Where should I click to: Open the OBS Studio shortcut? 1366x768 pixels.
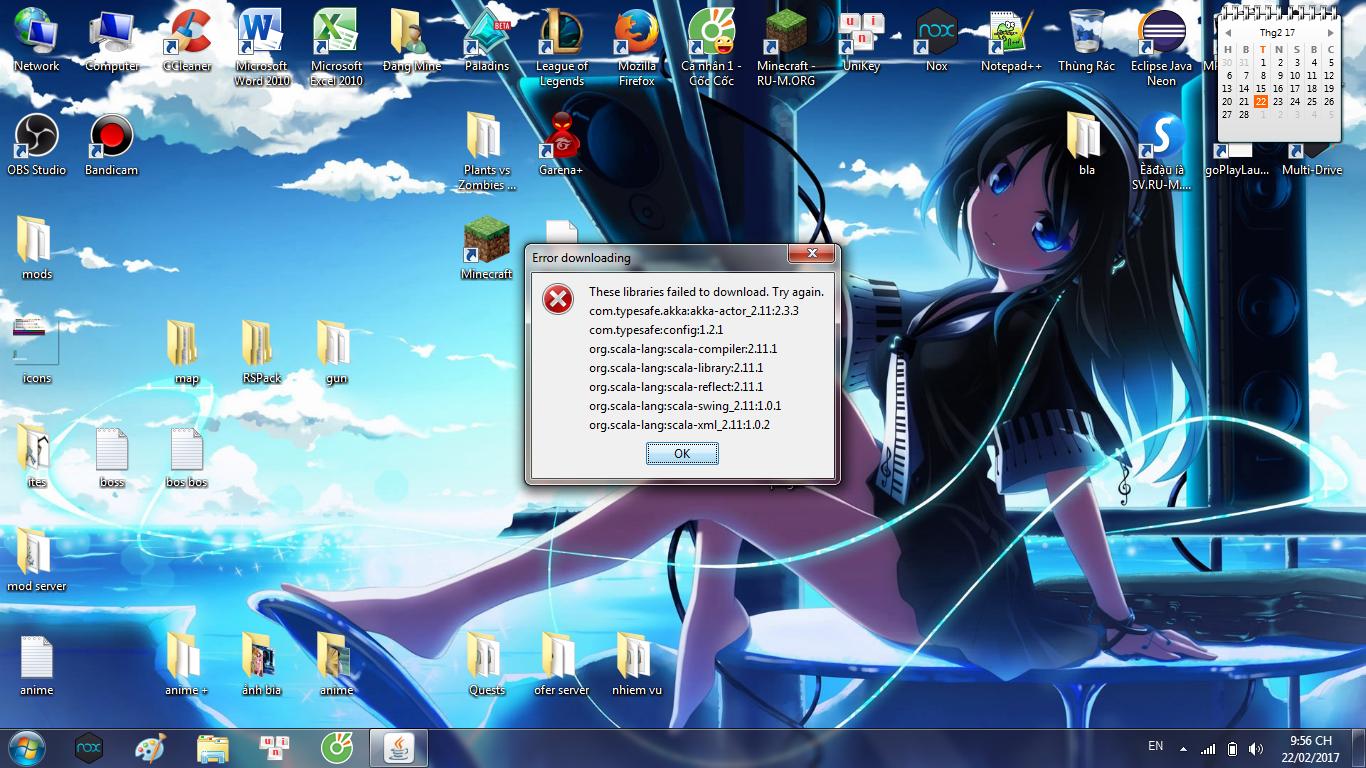37,145
